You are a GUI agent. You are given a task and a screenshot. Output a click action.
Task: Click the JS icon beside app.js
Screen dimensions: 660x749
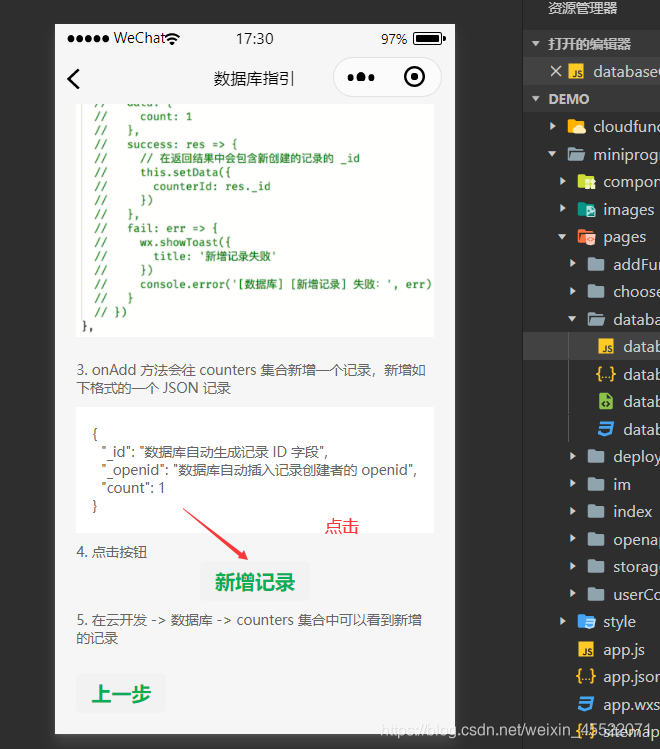click(x=586, y=650)
